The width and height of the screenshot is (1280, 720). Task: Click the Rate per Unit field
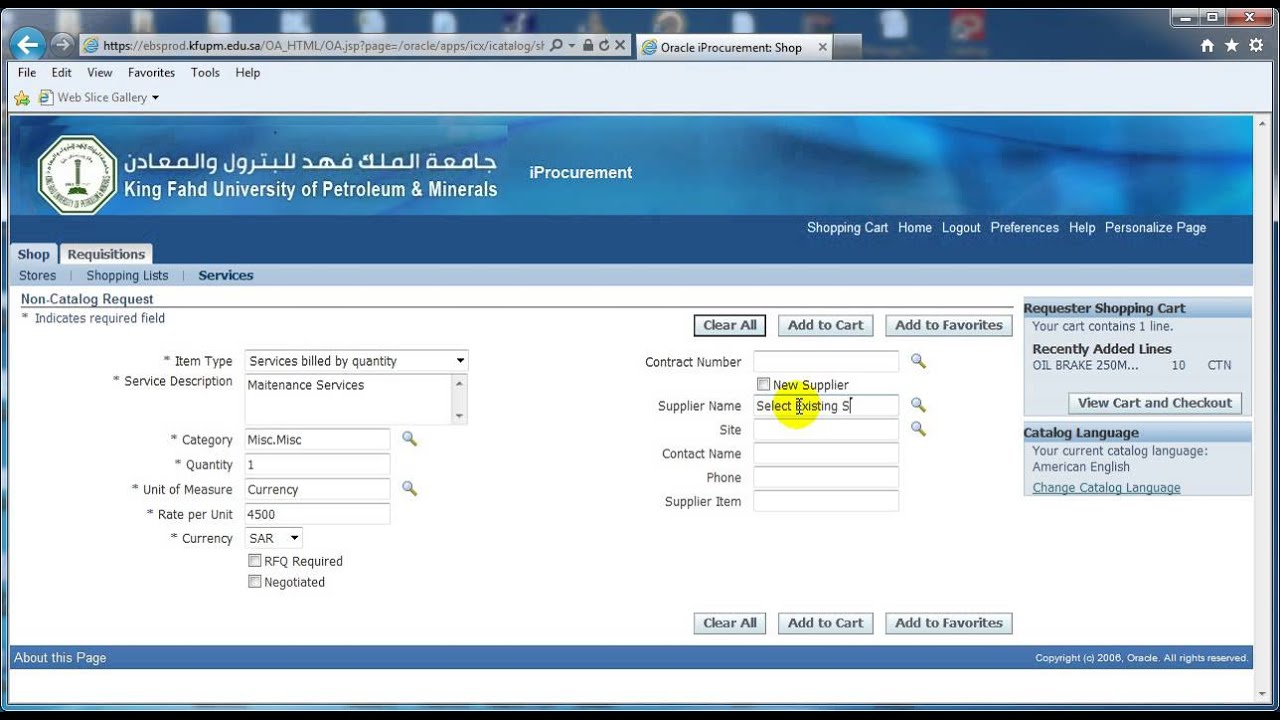[317, 514]
